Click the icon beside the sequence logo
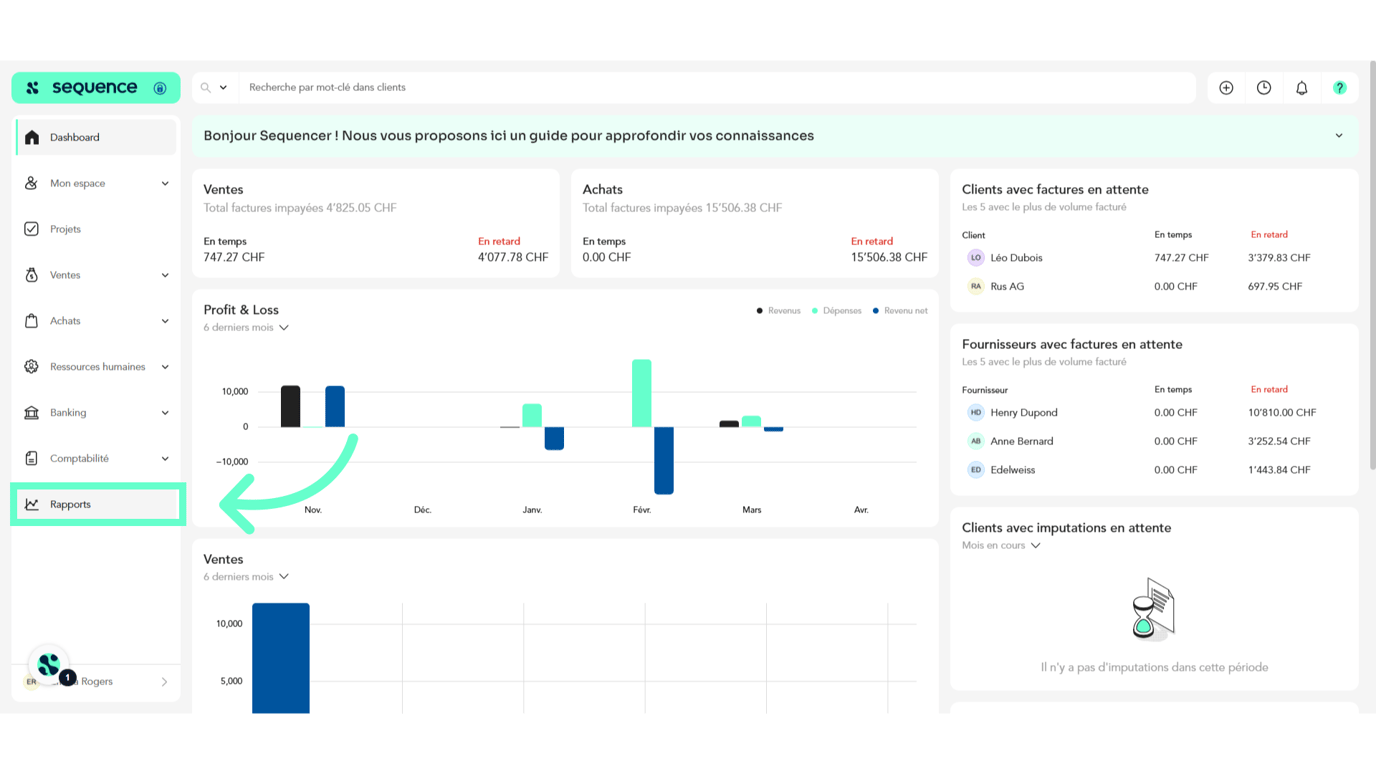The image size is (1376, 774). point(160,88)
